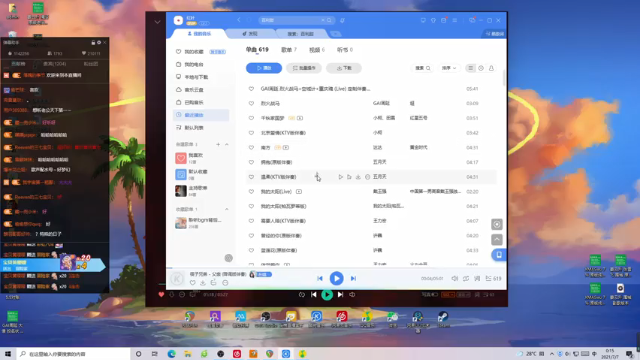Collapse the 自建歌单 section chevron

pos(227,144)
